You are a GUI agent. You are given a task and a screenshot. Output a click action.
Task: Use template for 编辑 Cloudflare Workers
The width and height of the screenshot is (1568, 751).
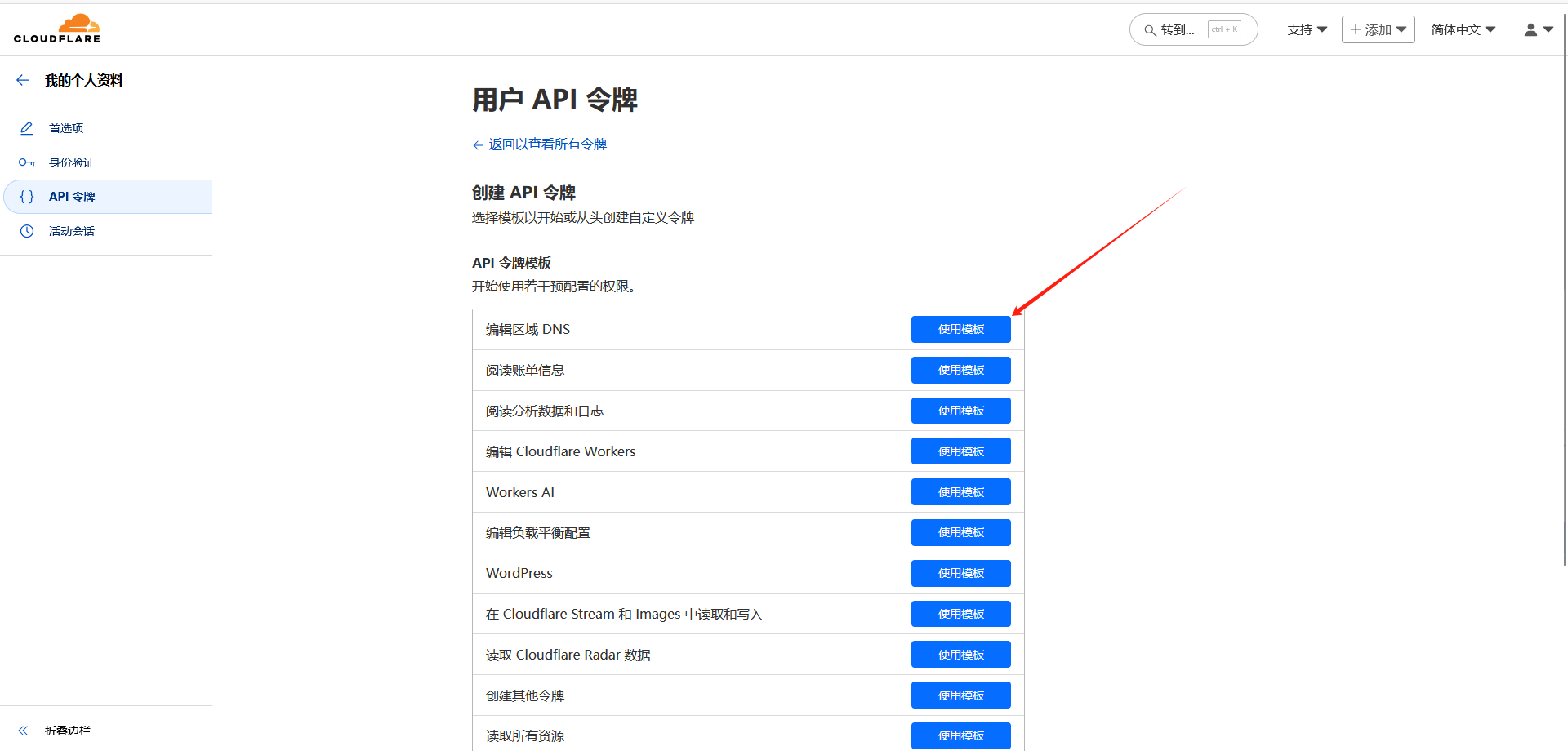pos(960,451)
